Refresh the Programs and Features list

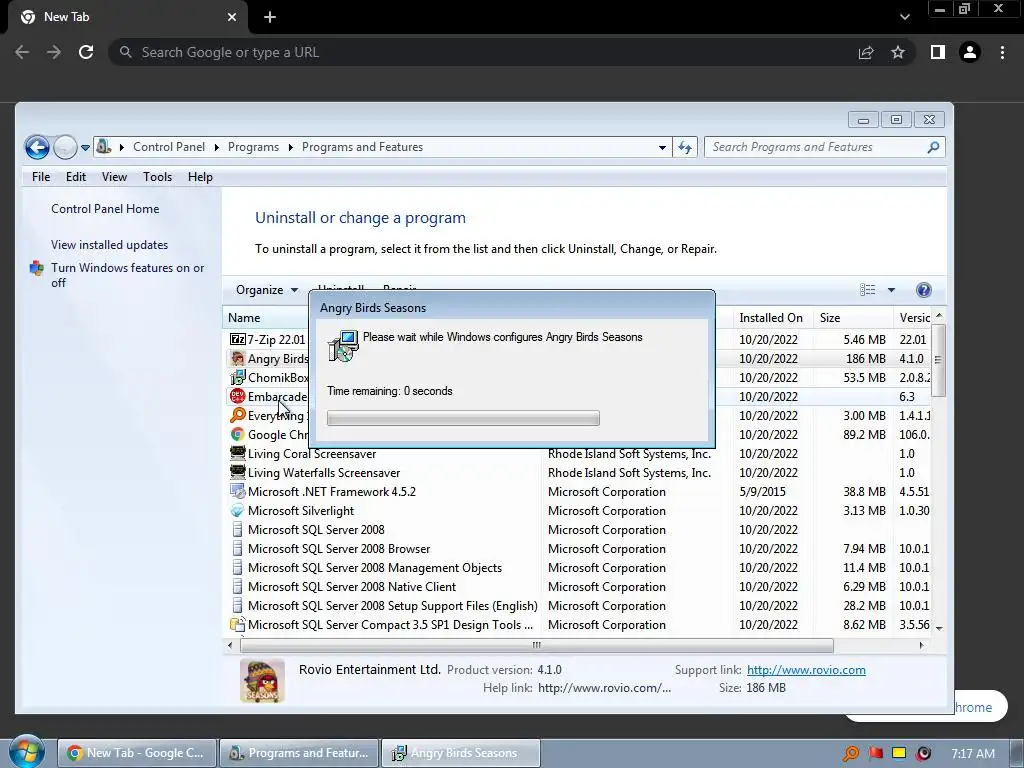tap(684, 147)
